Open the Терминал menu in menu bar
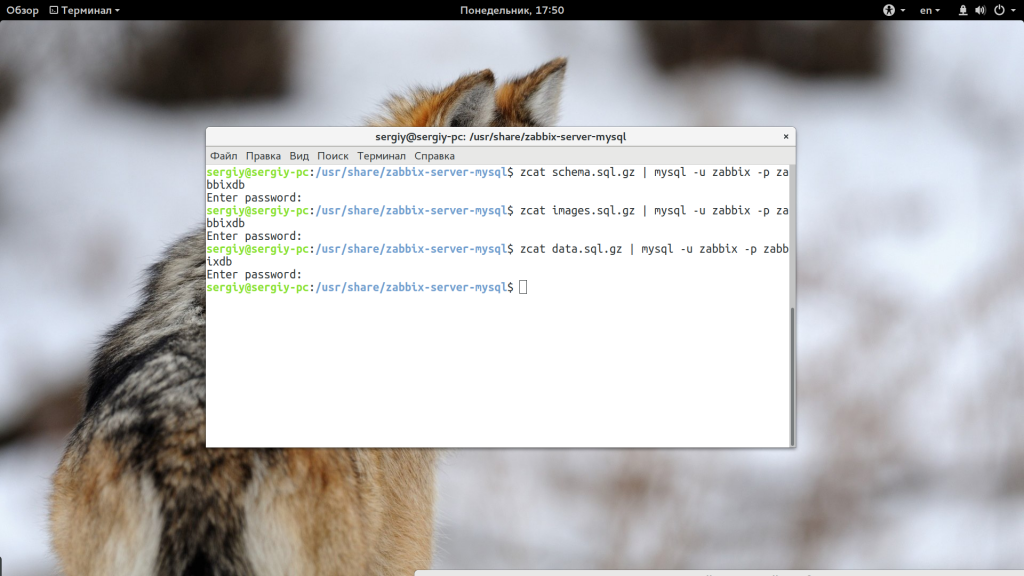Screen dimensions: 1024x576 tap(381, 156)
